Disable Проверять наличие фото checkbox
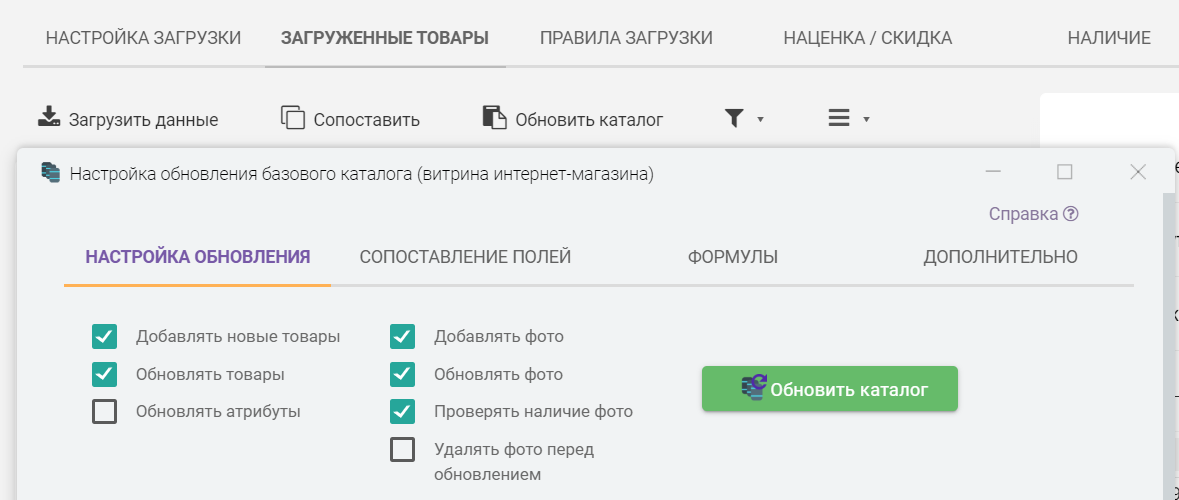This screenshot has width=1179, height=500. pyautogui.click(x=403, y=411)
